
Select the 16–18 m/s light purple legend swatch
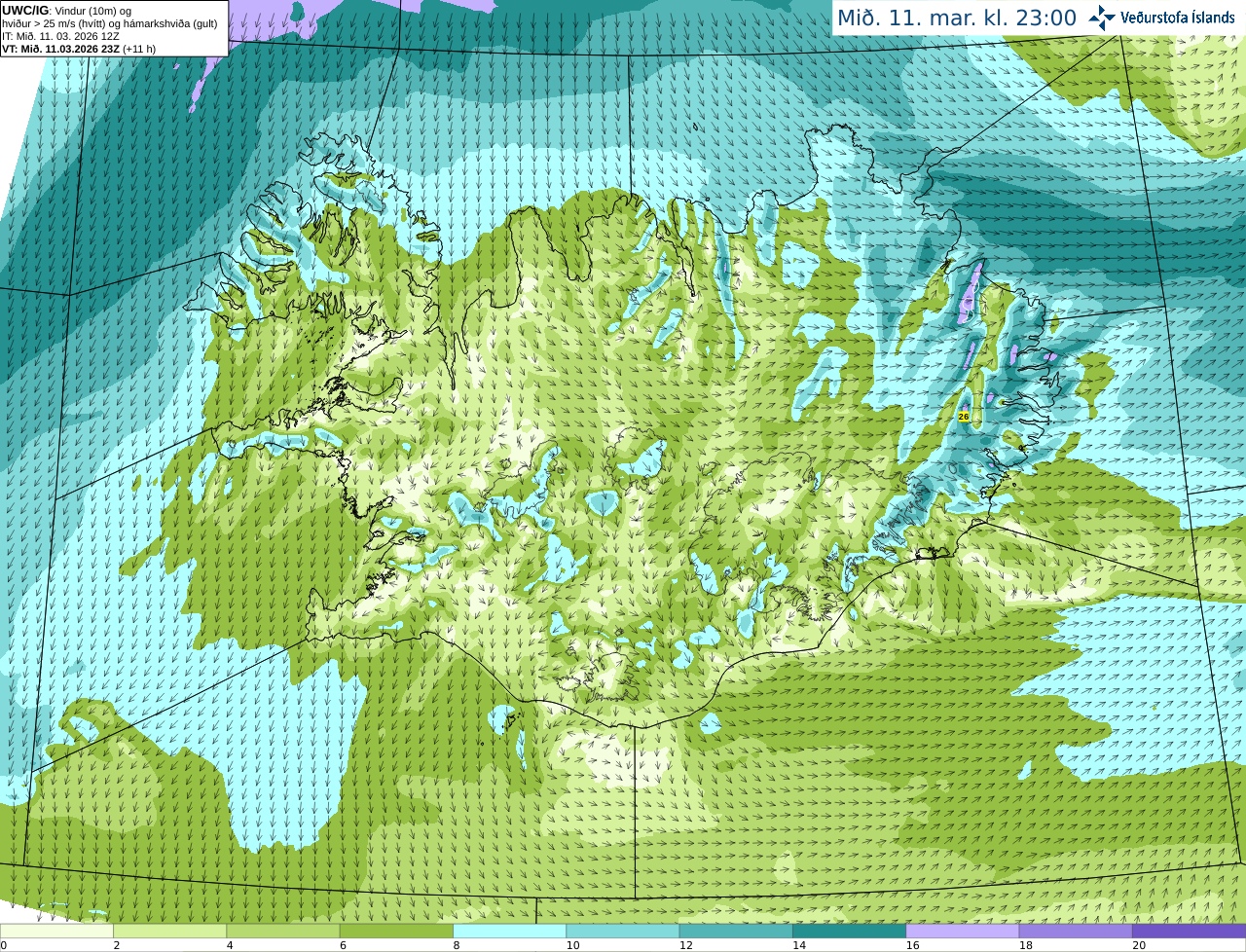(963, 932)
